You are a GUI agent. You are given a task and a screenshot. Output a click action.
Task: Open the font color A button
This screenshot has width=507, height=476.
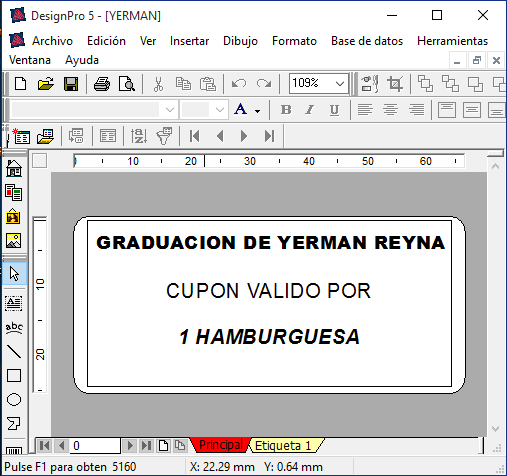(x=241, y=109)
